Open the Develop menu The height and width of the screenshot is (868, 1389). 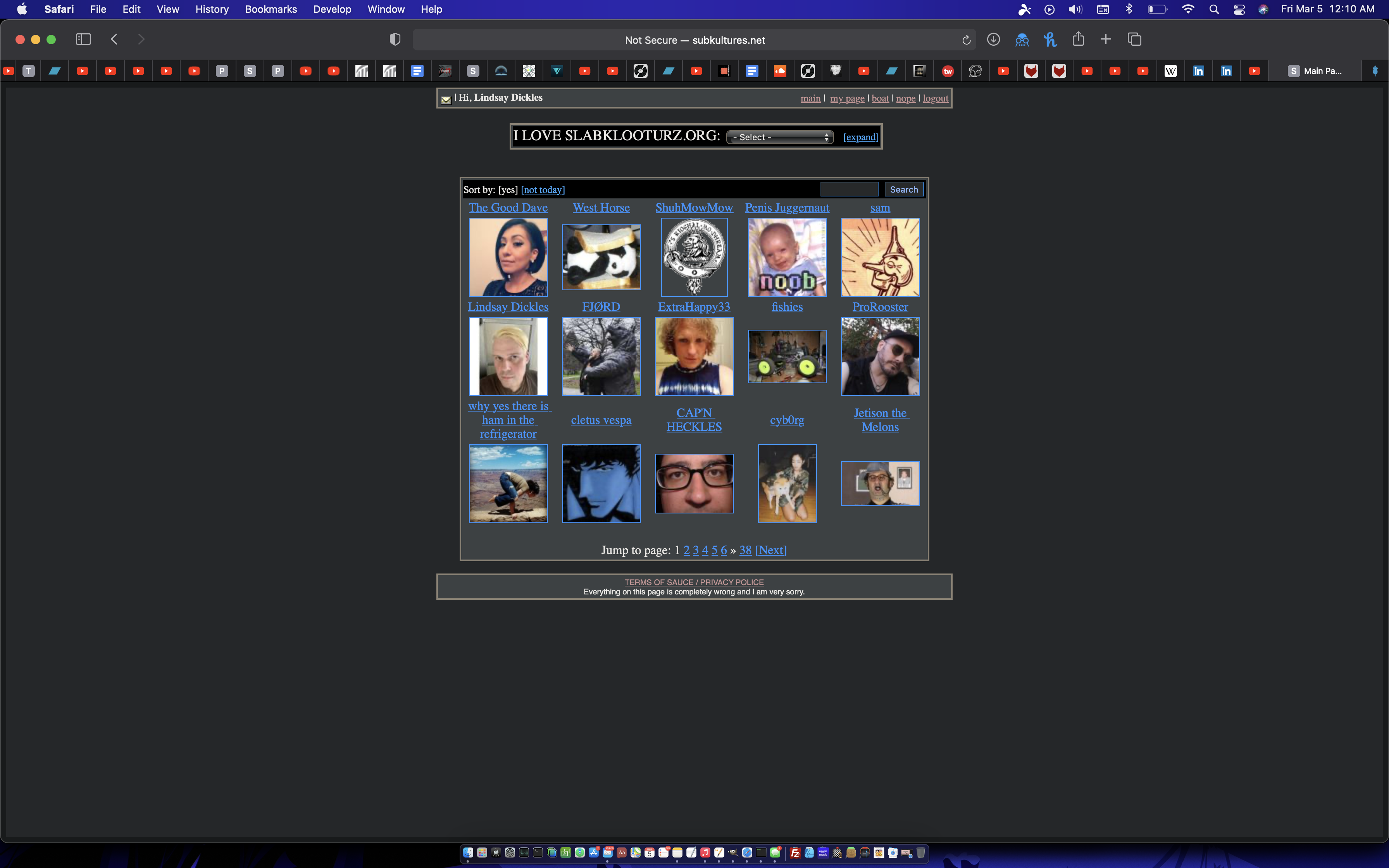[x=332, y=9]
